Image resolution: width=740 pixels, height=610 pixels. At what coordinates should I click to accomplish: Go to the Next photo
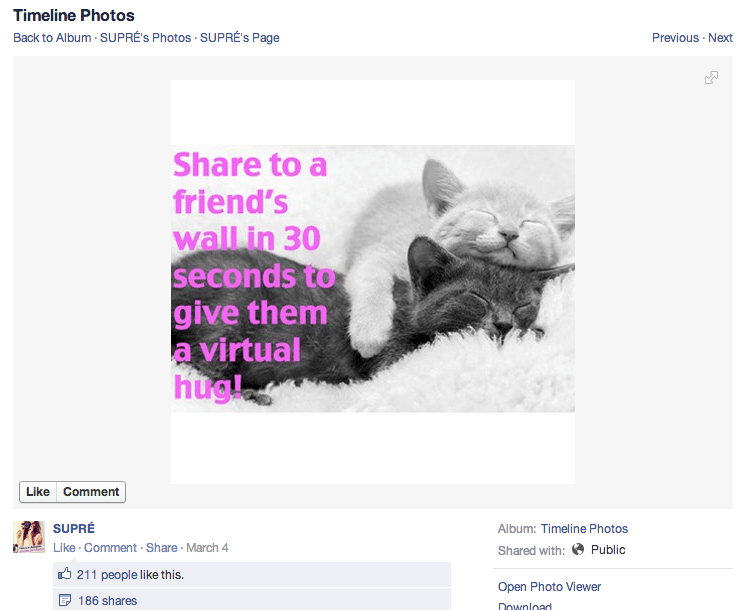click(x=720, y=38)
